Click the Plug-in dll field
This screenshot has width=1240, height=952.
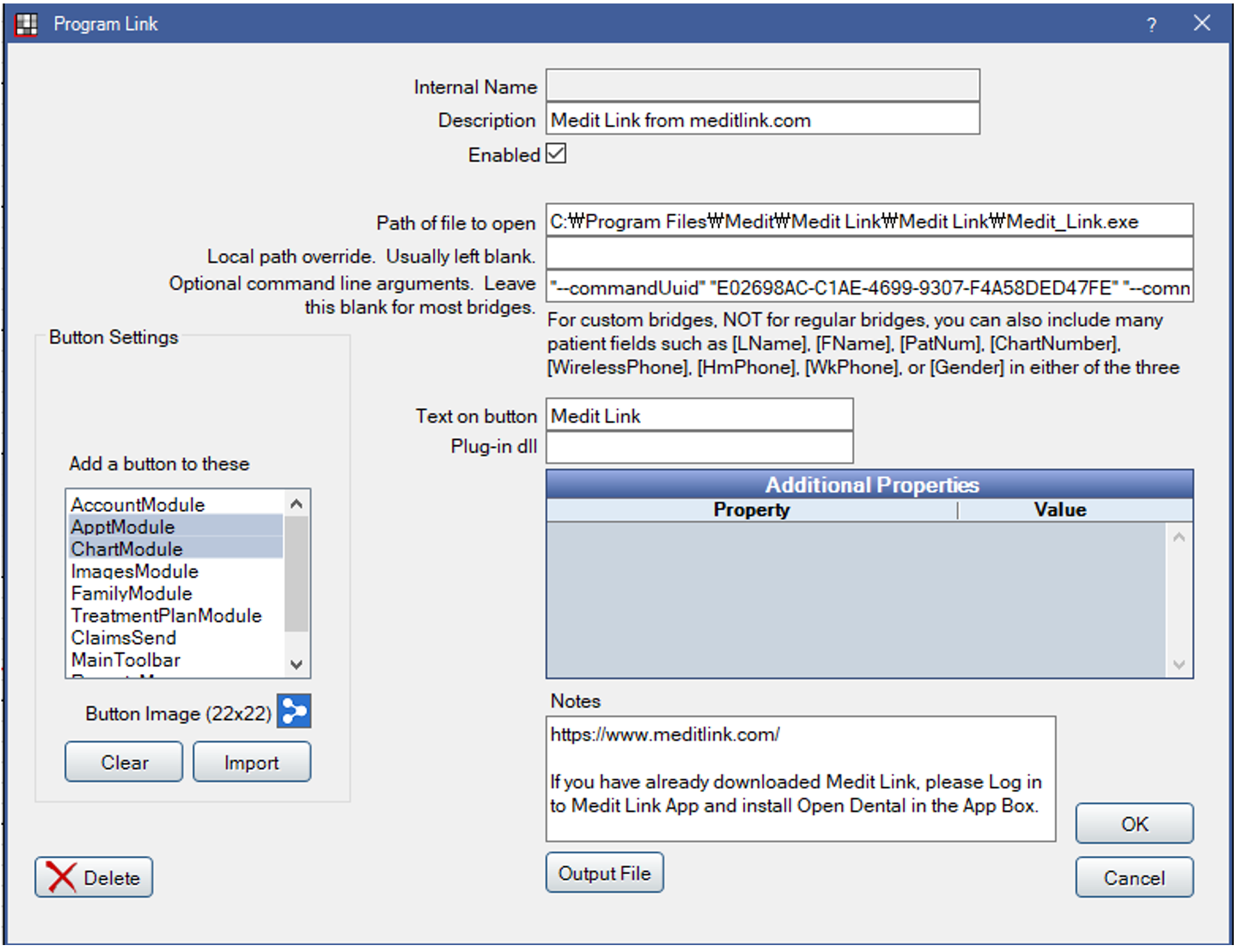click(700, 448)
